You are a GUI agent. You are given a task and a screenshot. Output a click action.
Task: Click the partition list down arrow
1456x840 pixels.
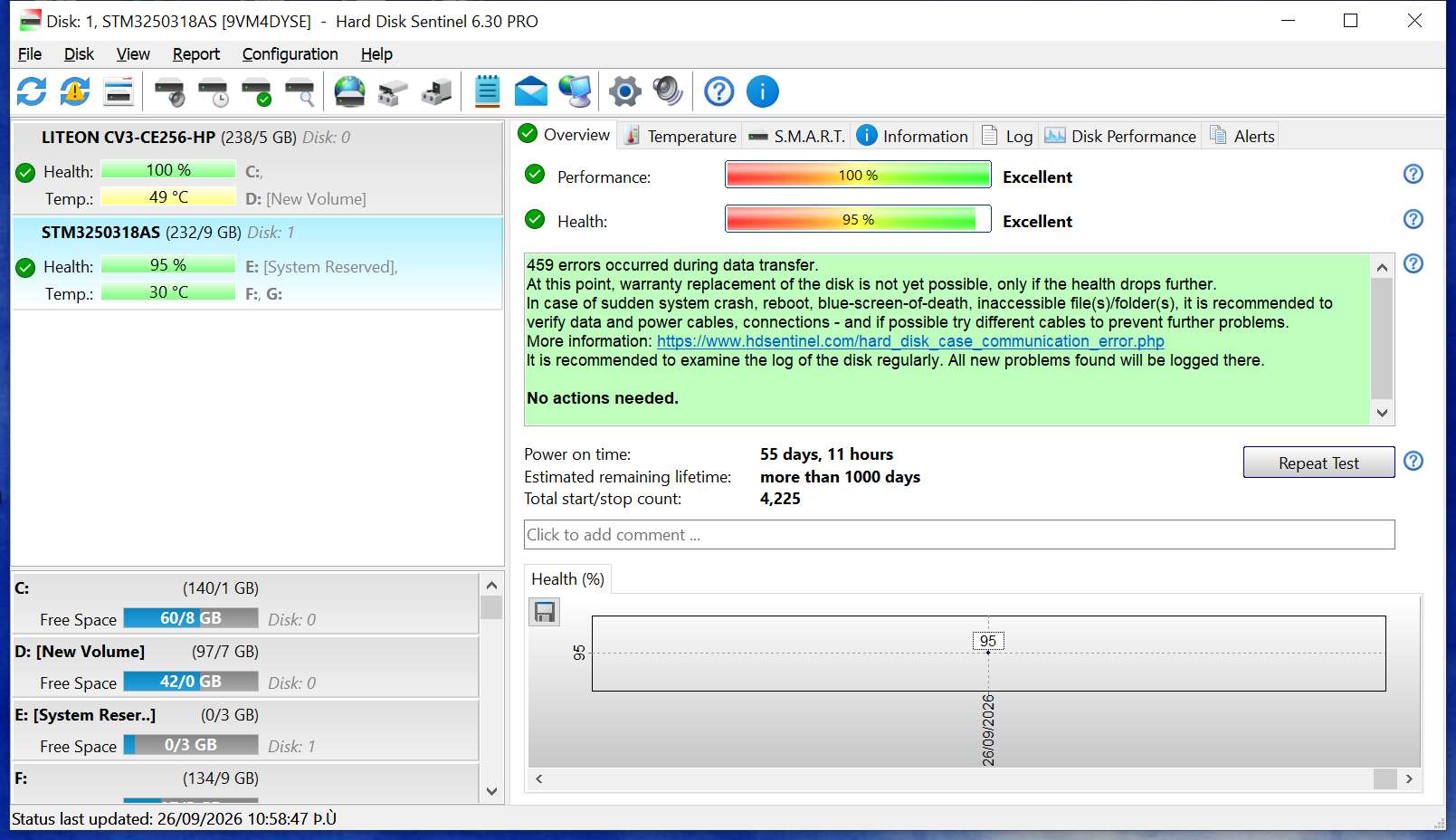click(491, 791)
